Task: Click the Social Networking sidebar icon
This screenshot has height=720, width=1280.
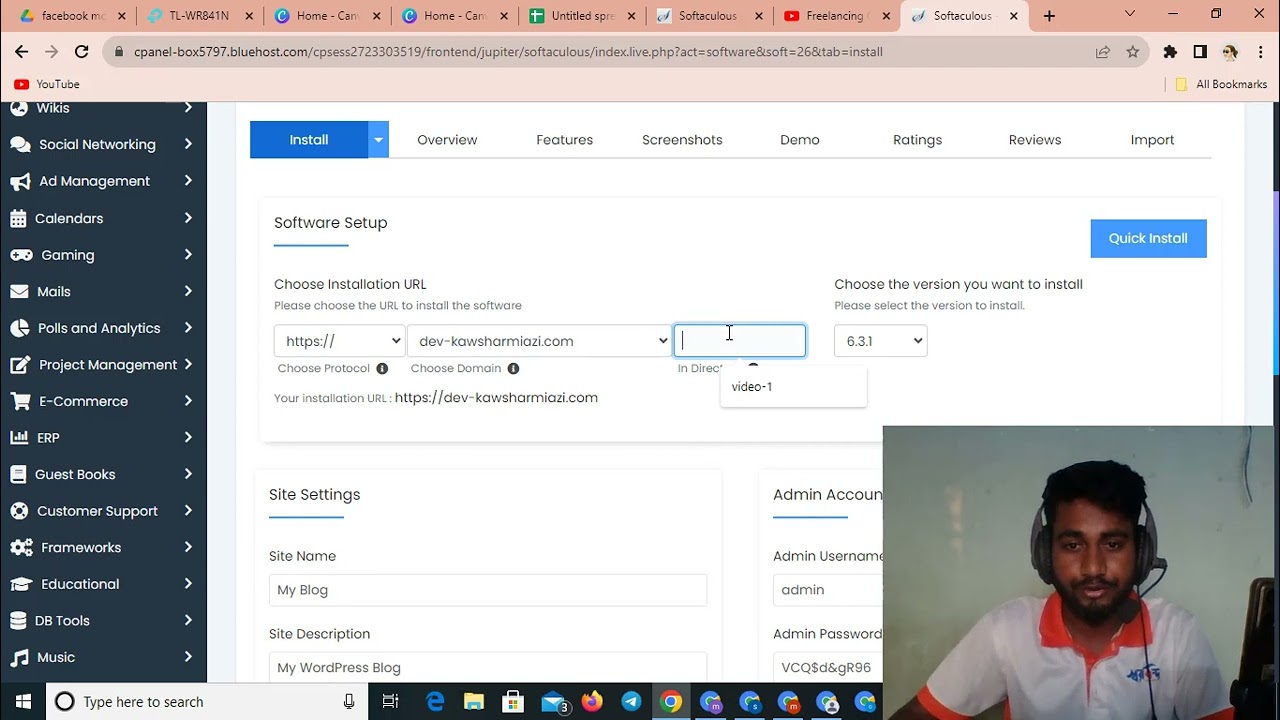Action: [20, 144]
